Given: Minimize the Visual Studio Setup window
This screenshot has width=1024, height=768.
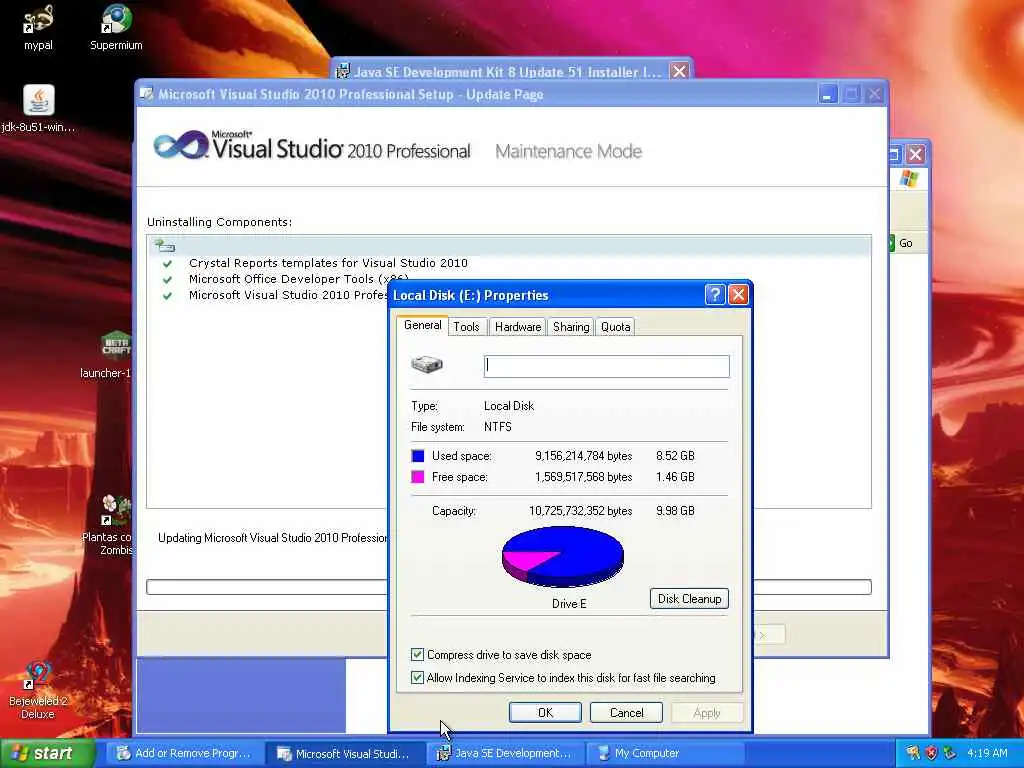Looking at the screenshot, I should point(827,95).
